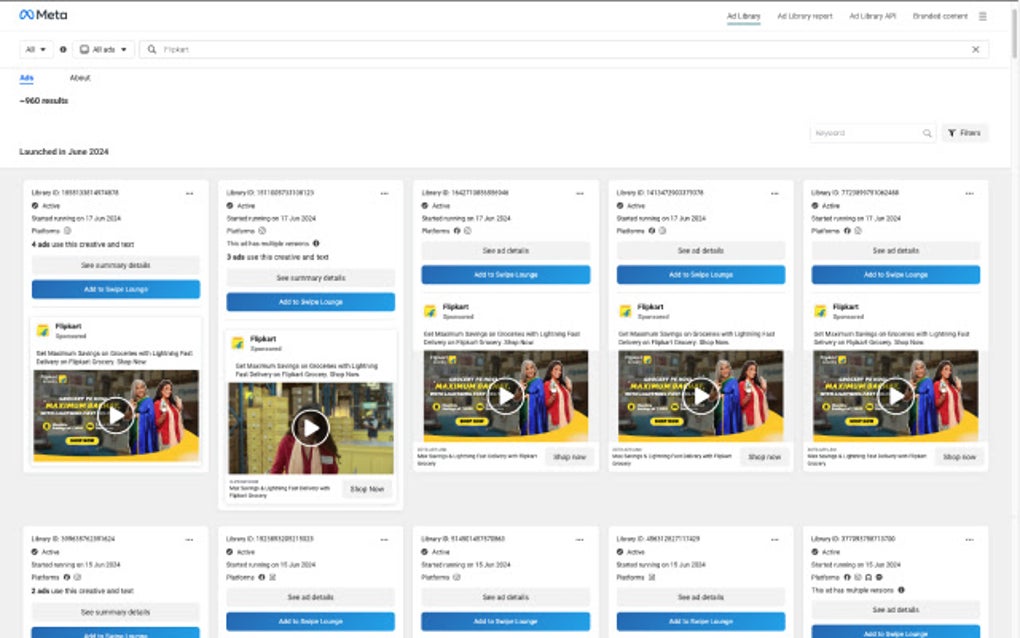Screen dimensions: 1020x638
Task: Switch to the About tab
Action: point(80,77)
